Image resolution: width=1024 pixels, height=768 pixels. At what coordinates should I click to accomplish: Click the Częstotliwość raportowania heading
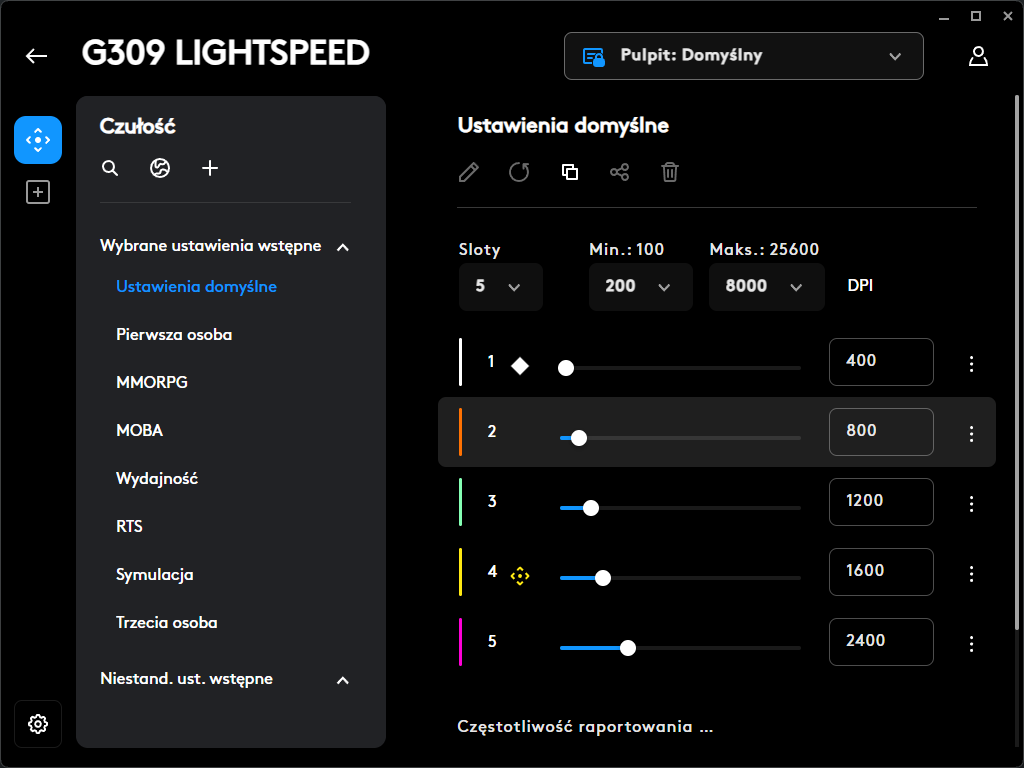click(585, 727)
